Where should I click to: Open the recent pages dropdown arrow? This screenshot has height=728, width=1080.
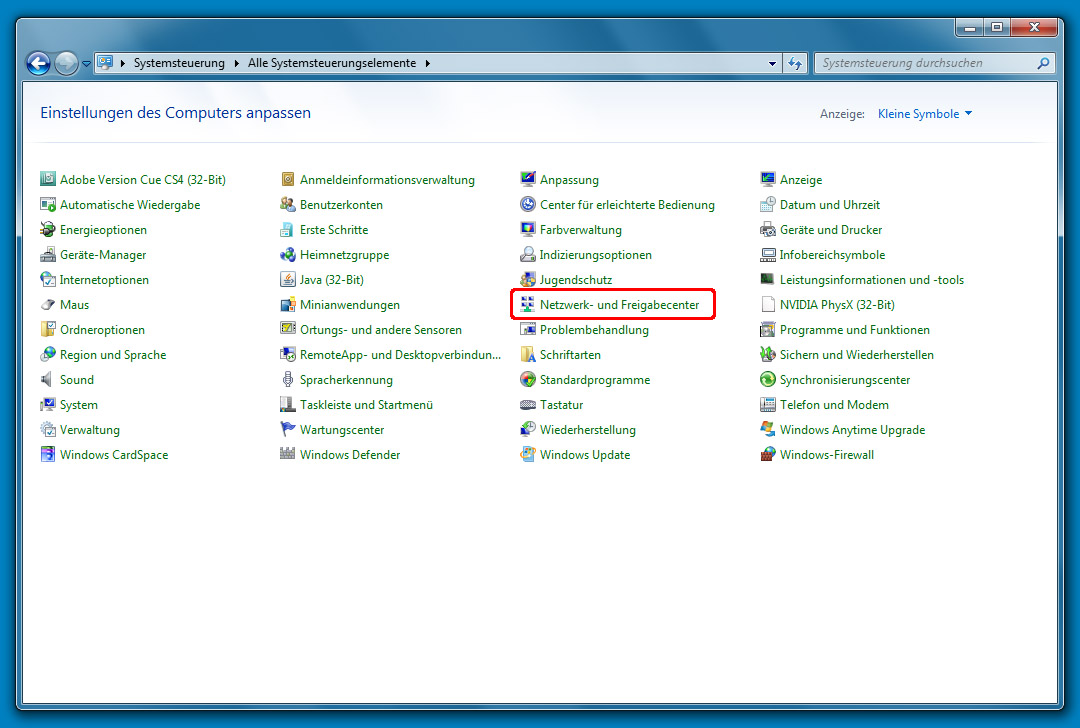pos(86,63)
